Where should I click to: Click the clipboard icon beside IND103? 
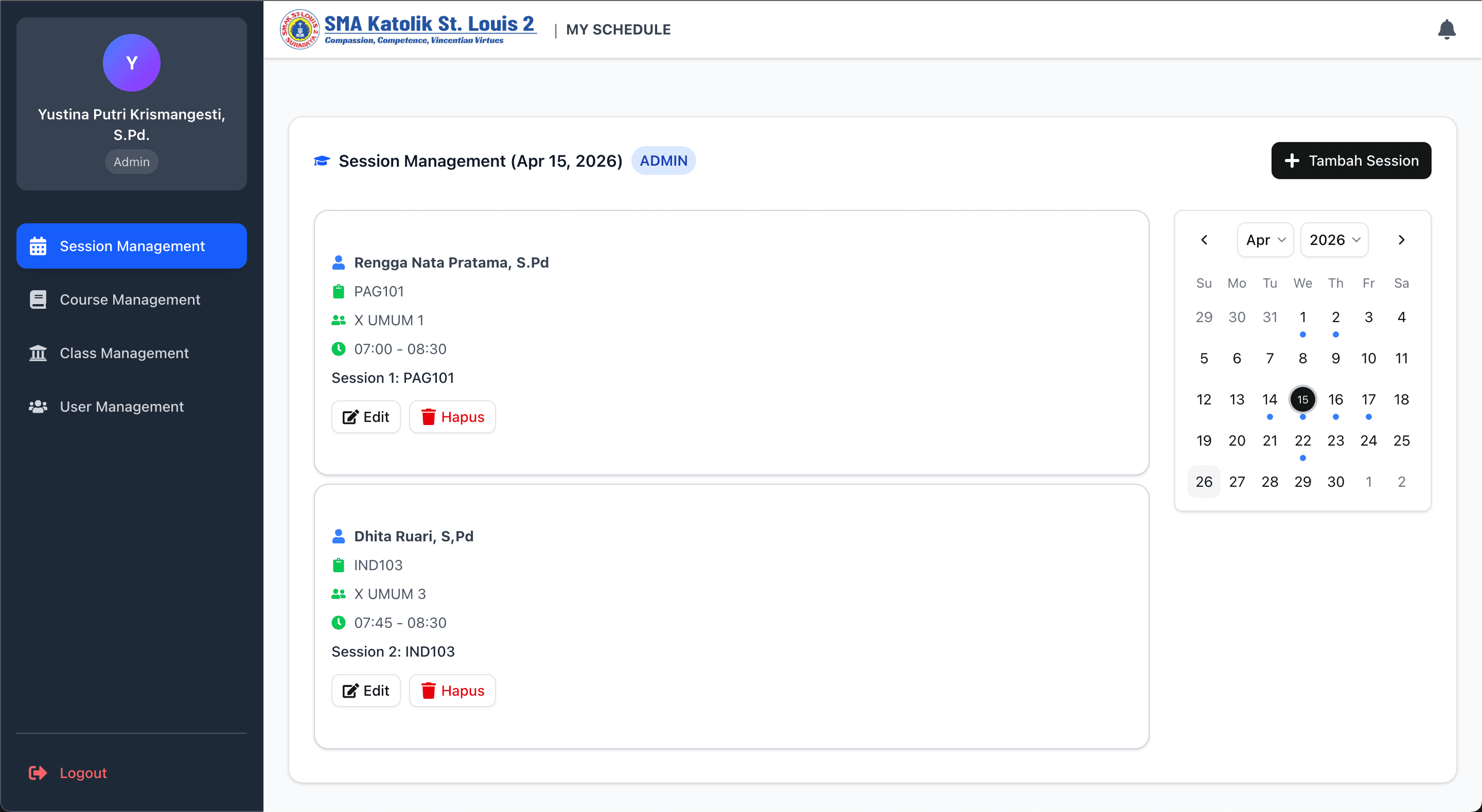point(338,565)
